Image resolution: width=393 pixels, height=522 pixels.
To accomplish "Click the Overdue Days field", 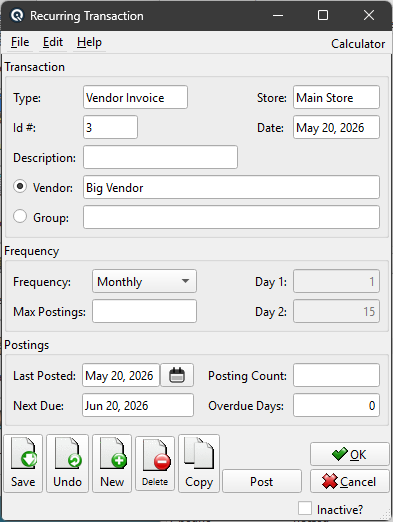I will (x=336, y=405).
